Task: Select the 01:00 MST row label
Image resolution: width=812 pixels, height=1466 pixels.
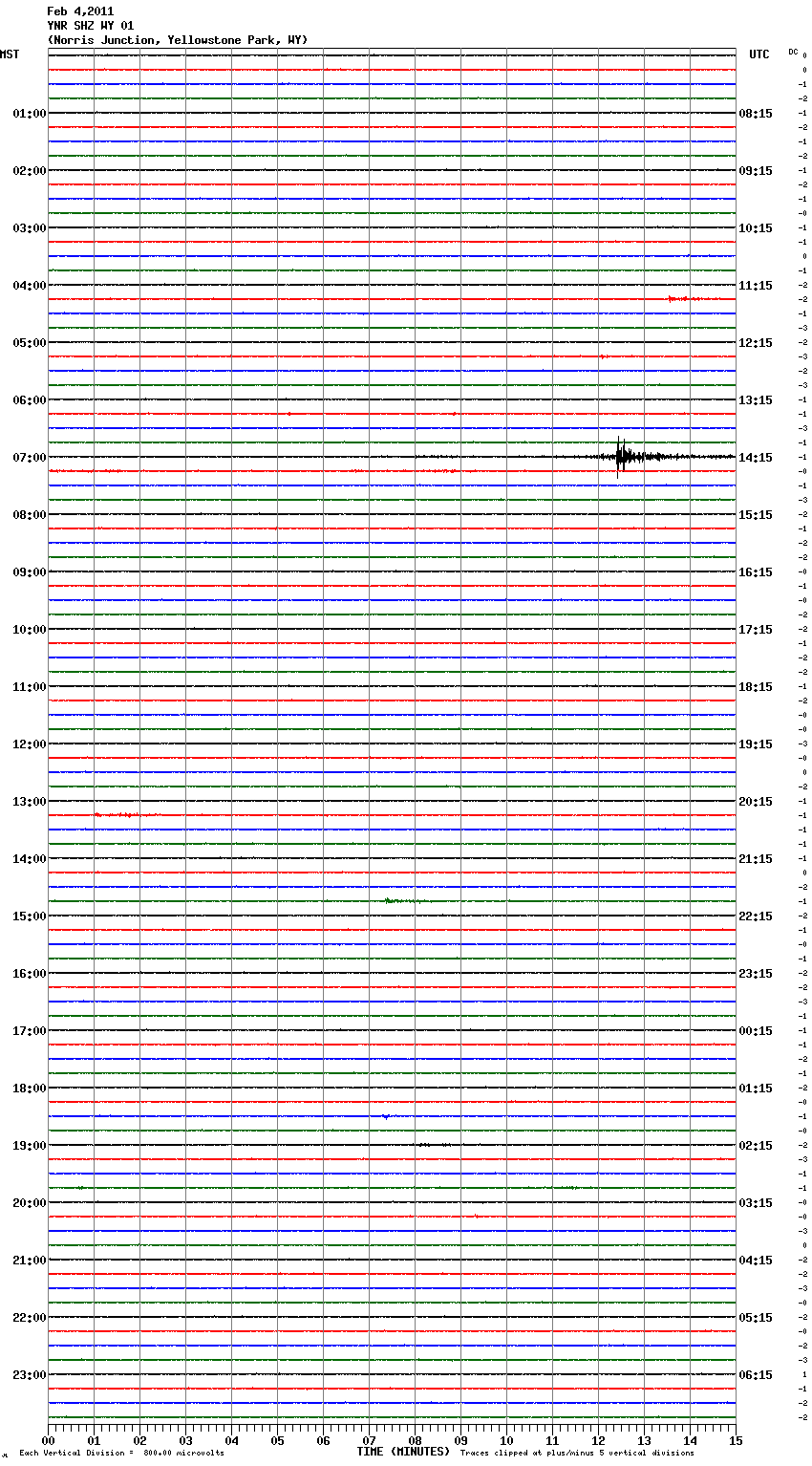Action: coord(30,114)
